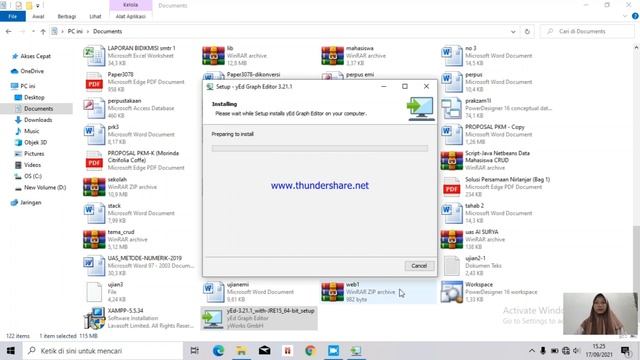Select the Paper3078 PDF file icon
Viewport: 640px width, 360px height.
click(94, 82)
